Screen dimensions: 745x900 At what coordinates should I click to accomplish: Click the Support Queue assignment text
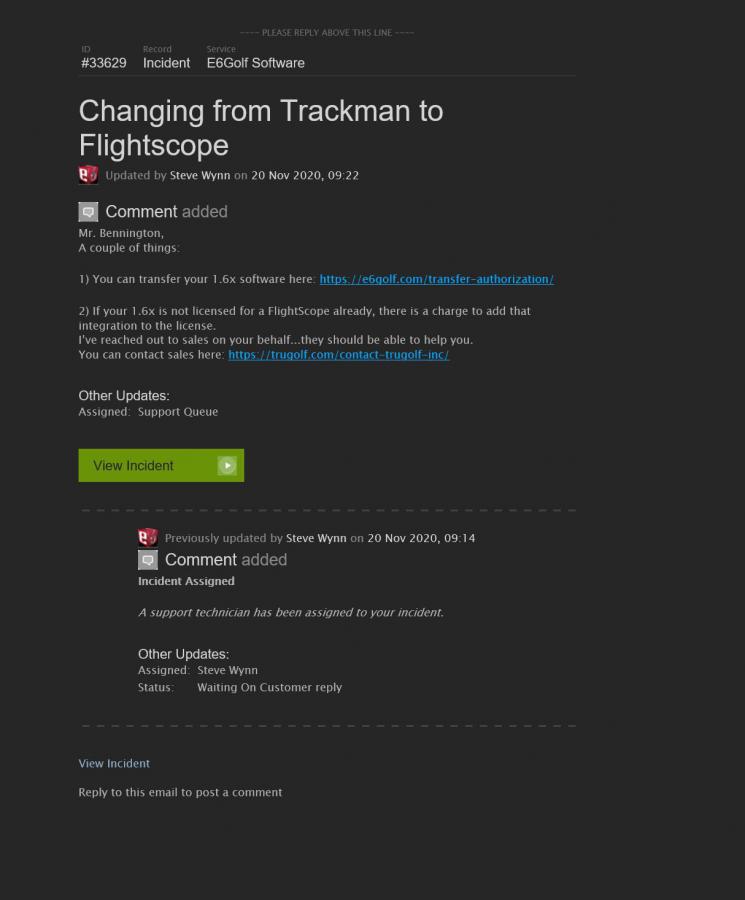click(x=178, y=412)
